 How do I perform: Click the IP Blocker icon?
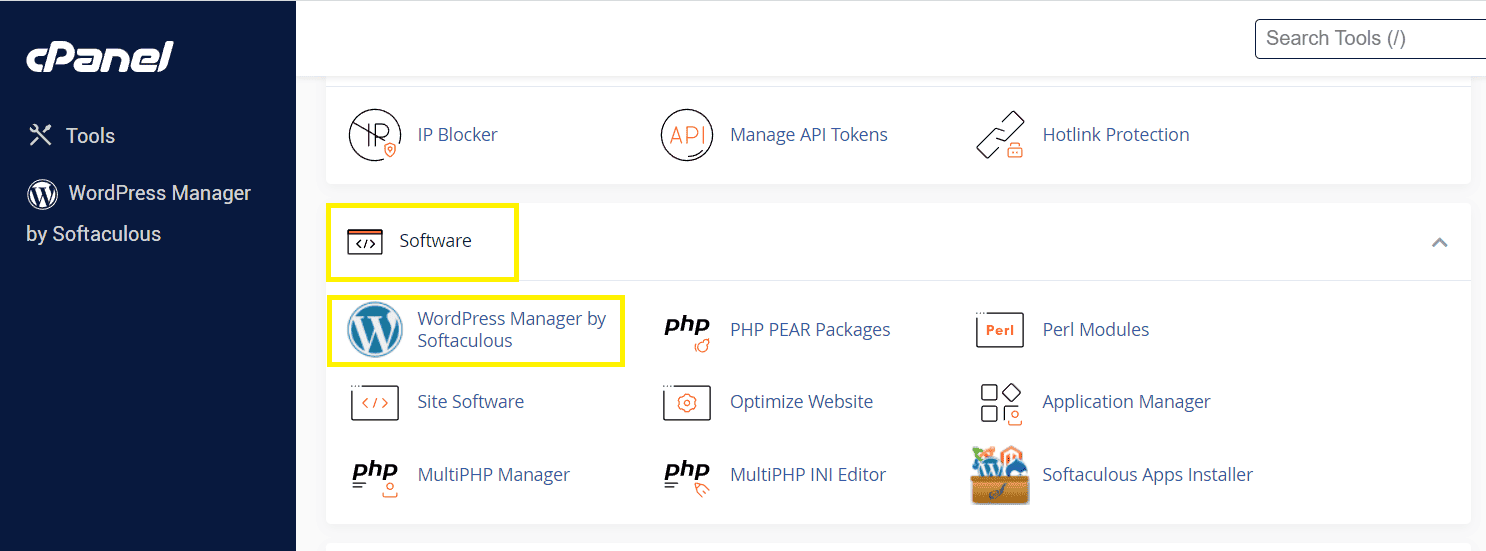pyautogui.click(x=374, y=135)
